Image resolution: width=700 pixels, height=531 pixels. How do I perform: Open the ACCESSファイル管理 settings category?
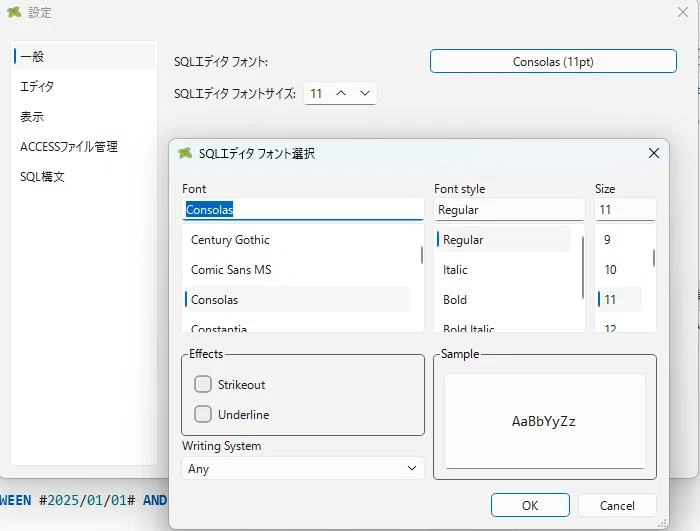83,146
